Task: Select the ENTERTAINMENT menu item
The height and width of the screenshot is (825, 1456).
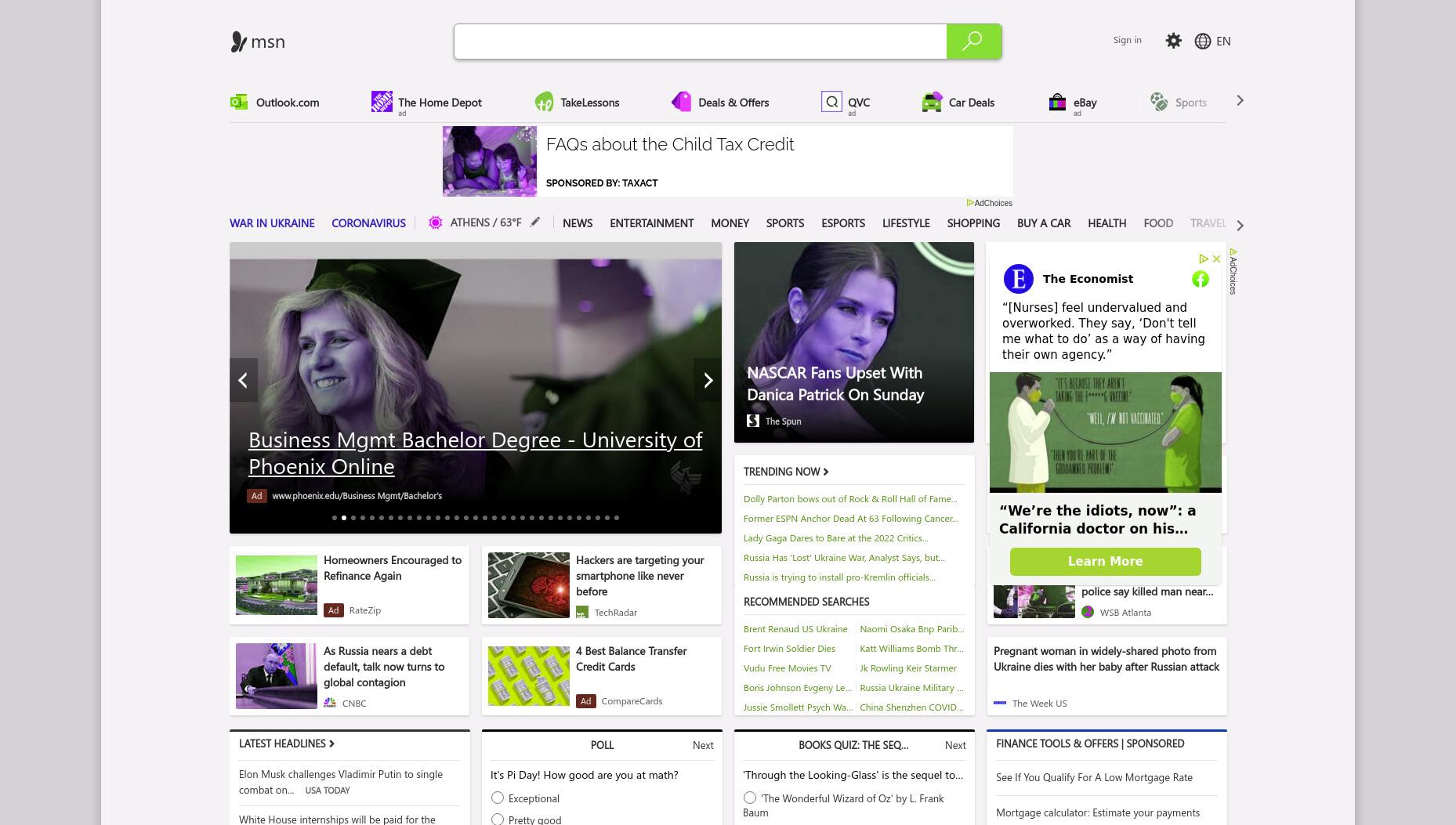Action: (x=651, y=223)
